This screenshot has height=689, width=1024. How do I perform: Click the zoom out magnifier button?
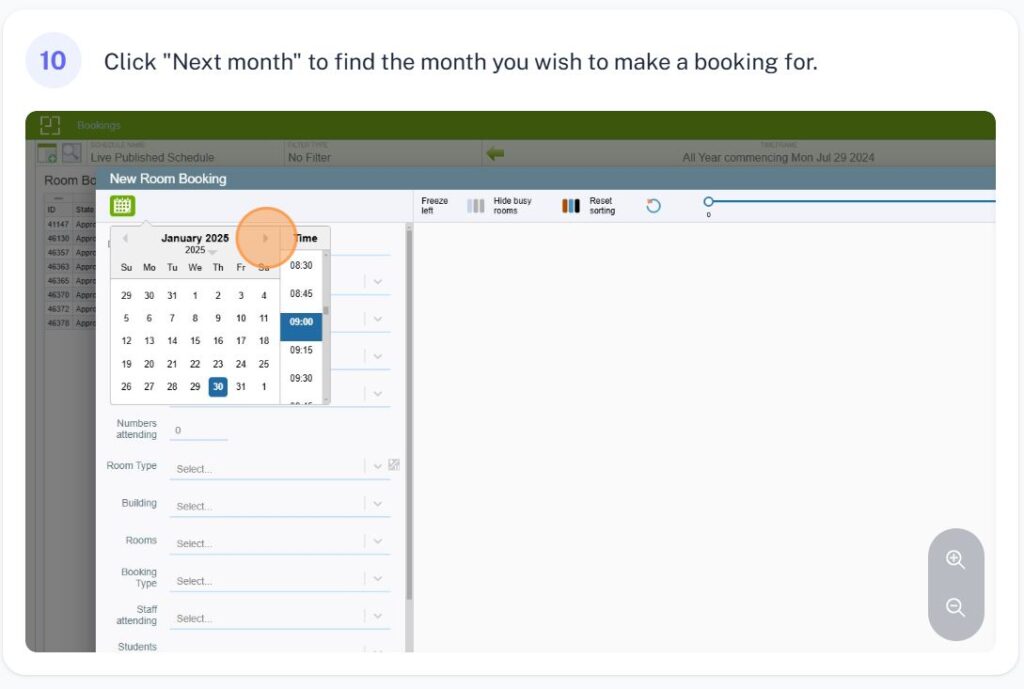click(955, 608)
